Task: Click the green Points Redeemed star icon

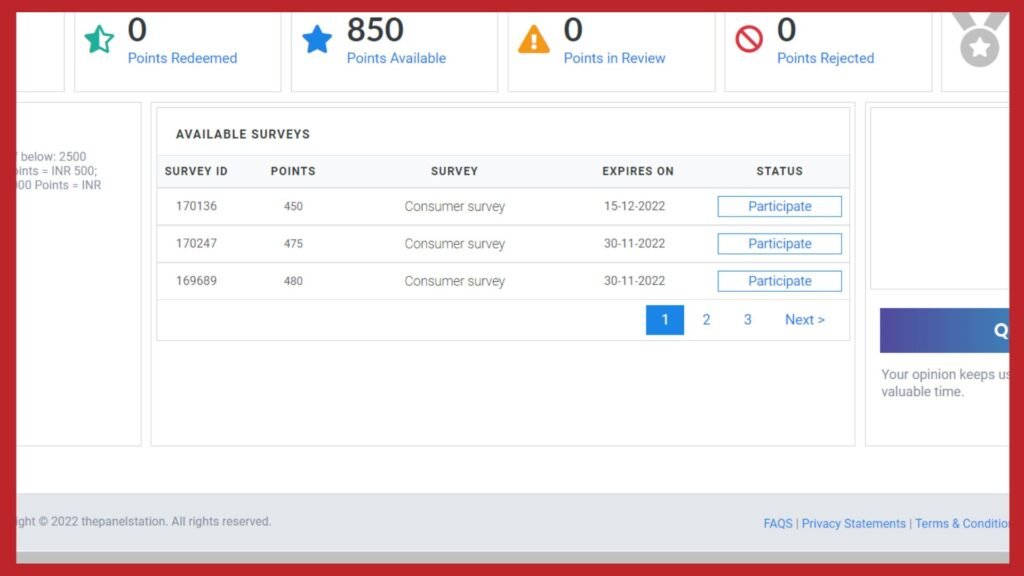Action: [x=99, y=39]
